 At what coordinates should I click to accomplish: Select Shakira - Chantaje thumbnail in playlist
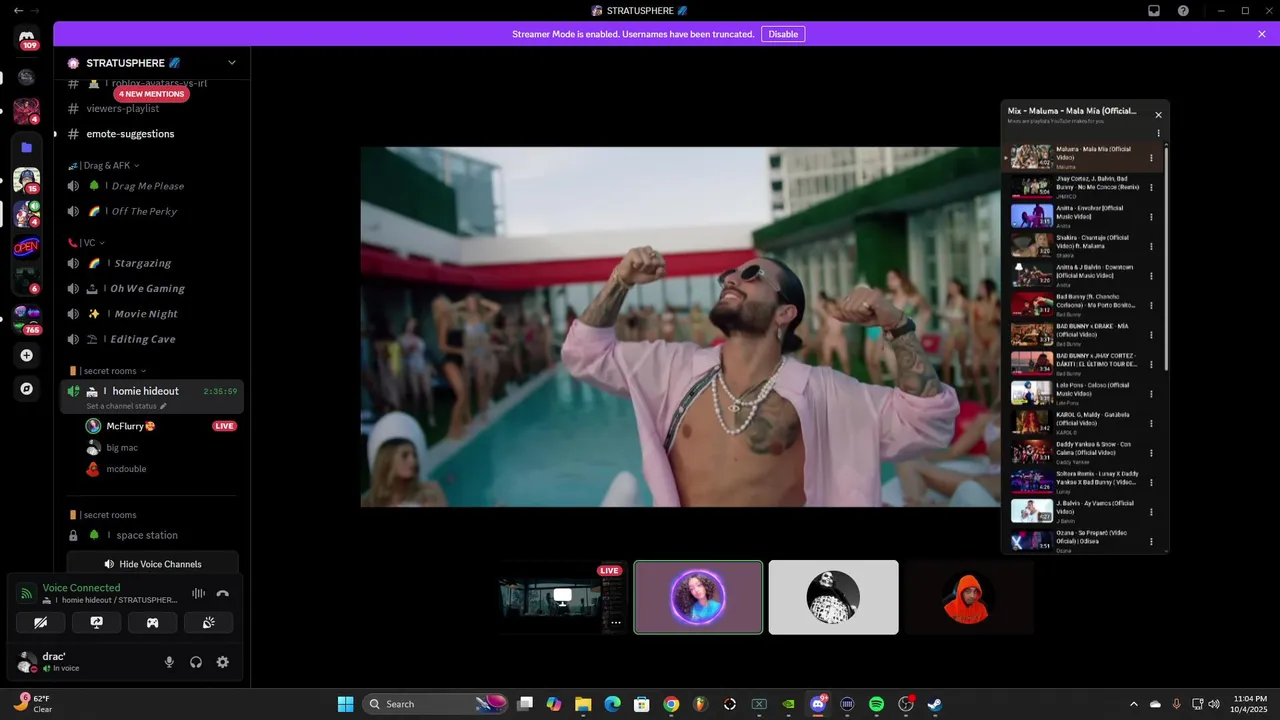click(x=1031, y=246)
